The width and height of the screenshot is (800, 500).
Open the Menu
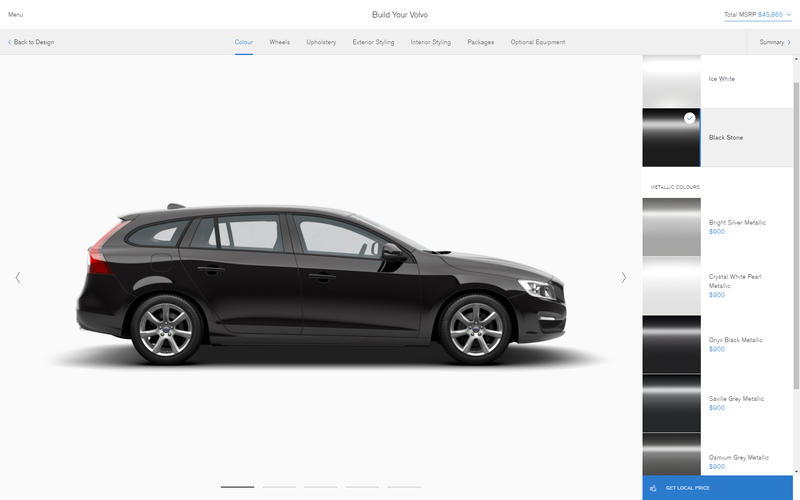[x=15, y=15]
